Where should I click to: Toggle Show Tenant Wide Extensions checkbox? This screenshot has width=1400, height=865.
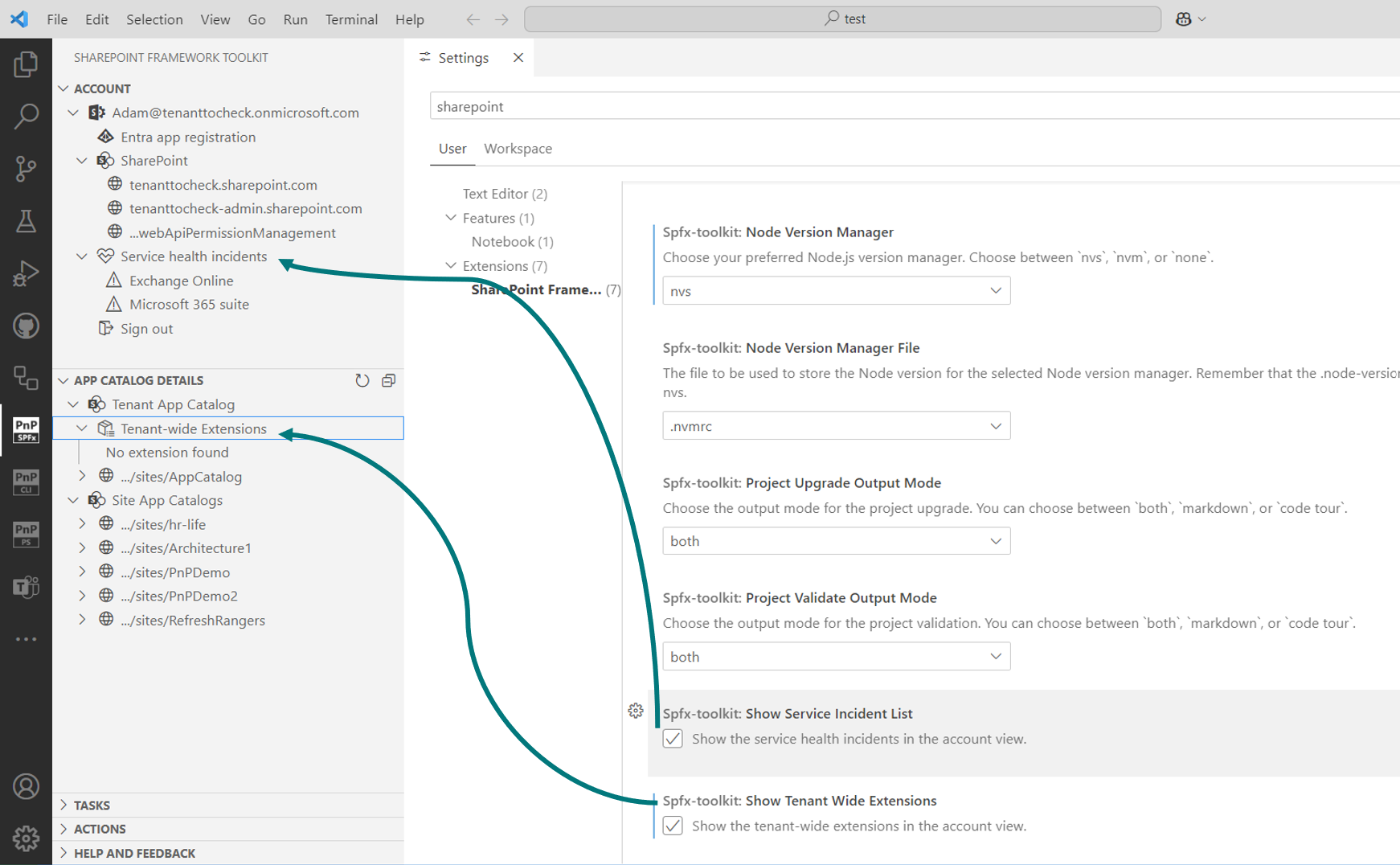click(673, 826)
